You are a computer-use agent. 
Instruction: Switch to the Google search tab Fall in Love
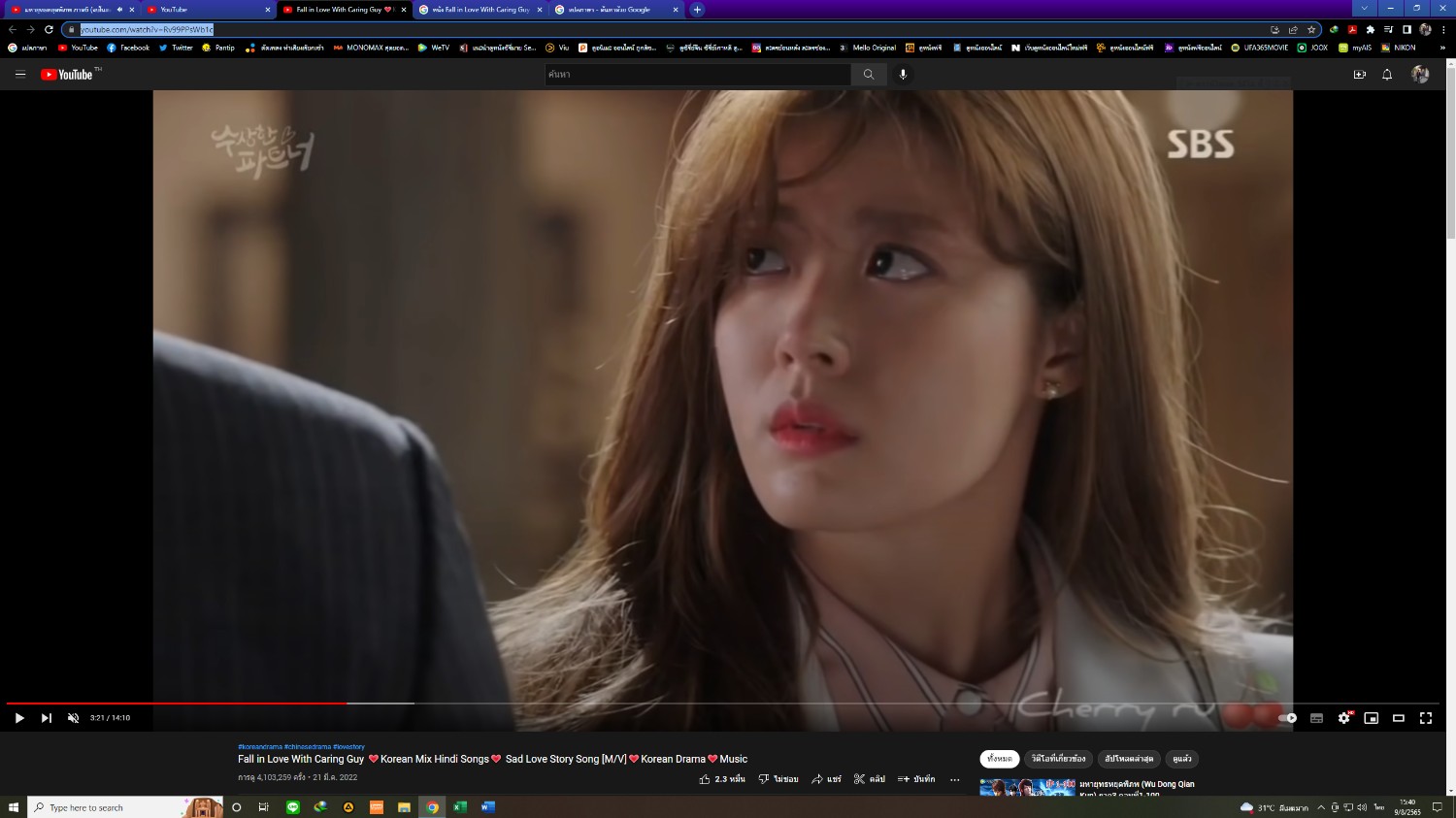(480, 10)
